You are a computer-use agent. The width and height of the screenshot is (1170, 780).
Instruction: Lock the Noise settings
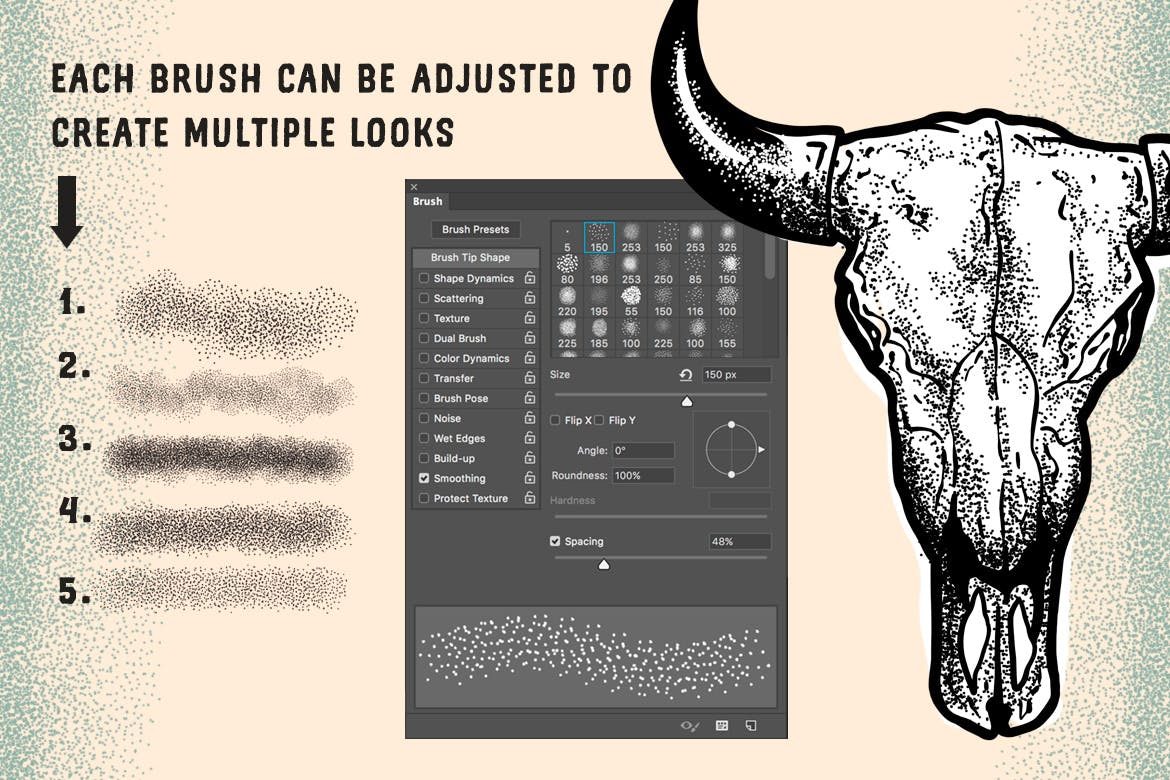pyautogui.click(x=532, y=418)
